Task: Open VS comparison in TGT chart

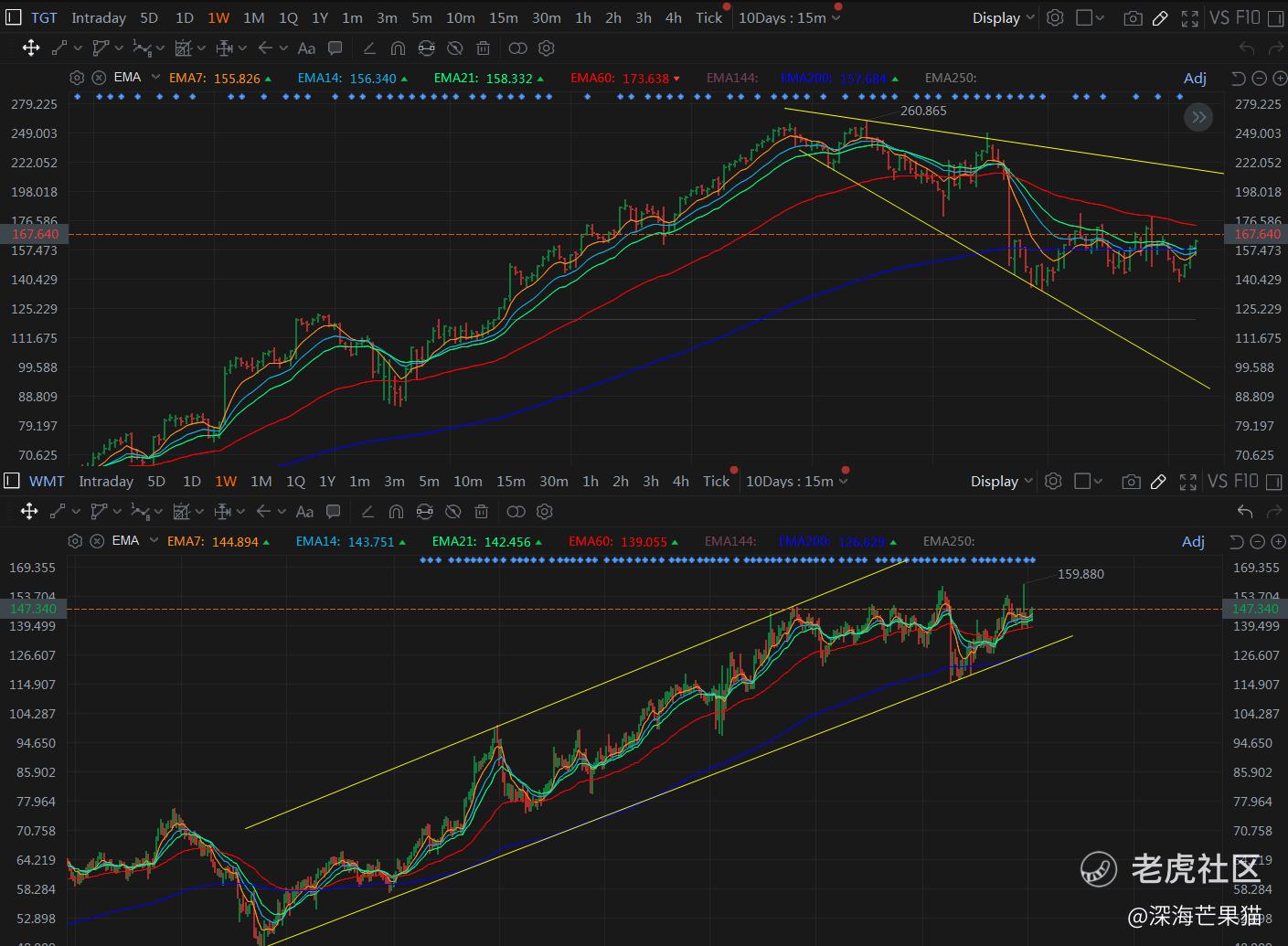Action: click(1219, 18)
